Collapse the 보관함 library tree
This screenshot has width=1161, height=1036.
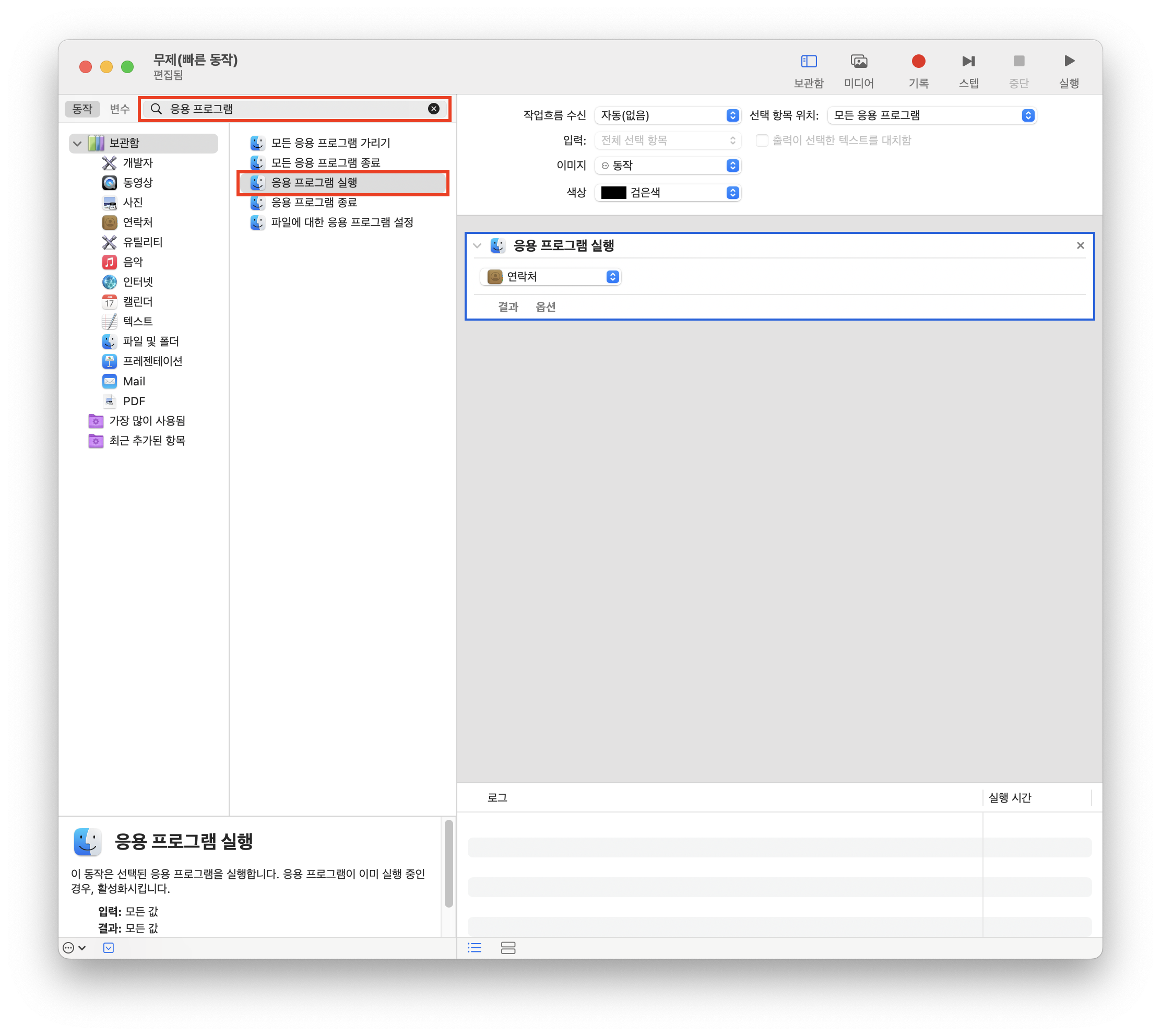(x=77, y=144)
